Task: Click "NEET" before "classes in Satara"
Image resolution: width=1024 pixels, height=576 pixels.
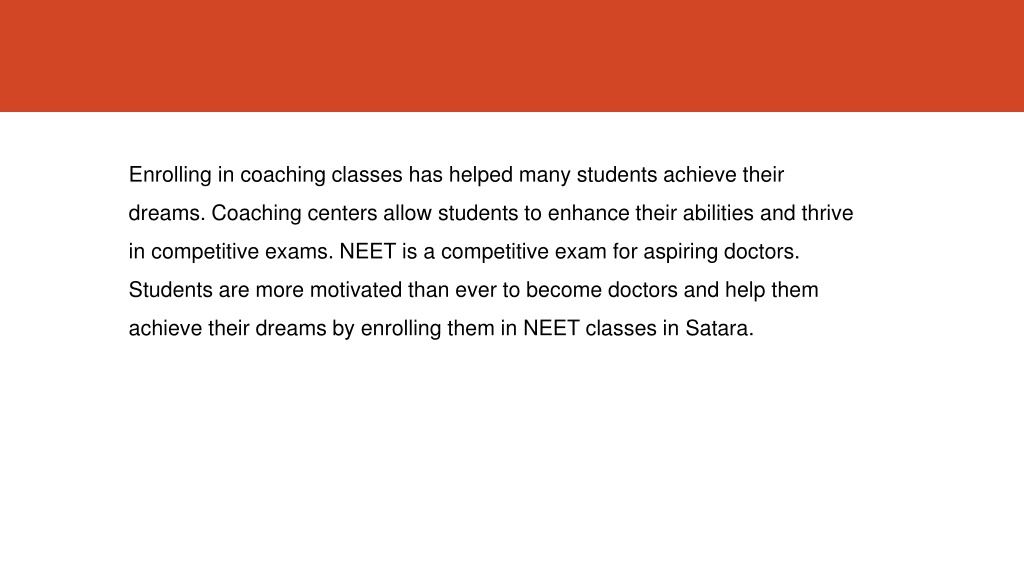Action: [x=551, y=328]
